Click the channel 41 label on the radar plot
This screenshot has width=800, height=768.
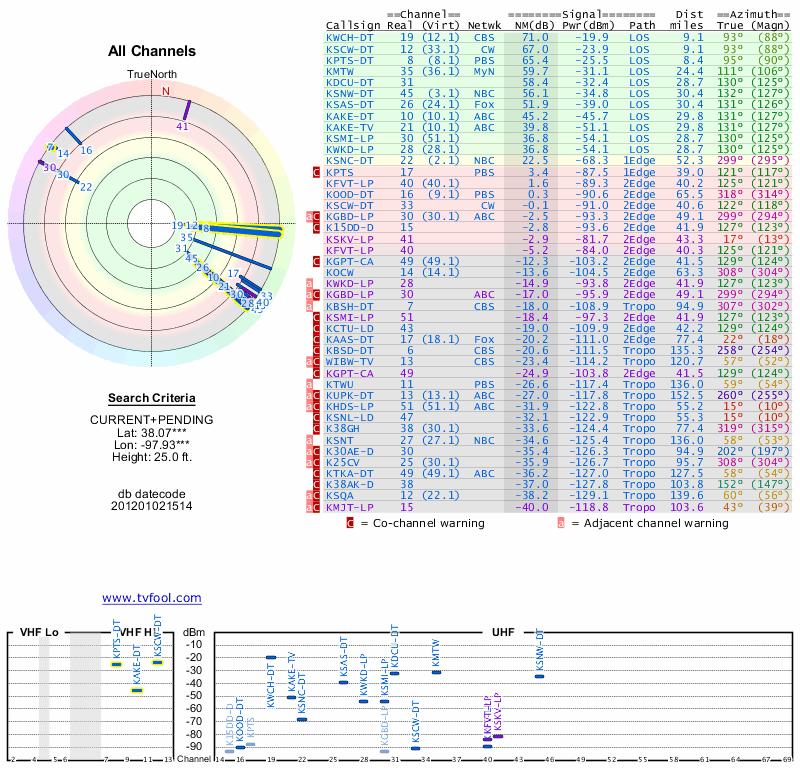(x=182, y=127)
